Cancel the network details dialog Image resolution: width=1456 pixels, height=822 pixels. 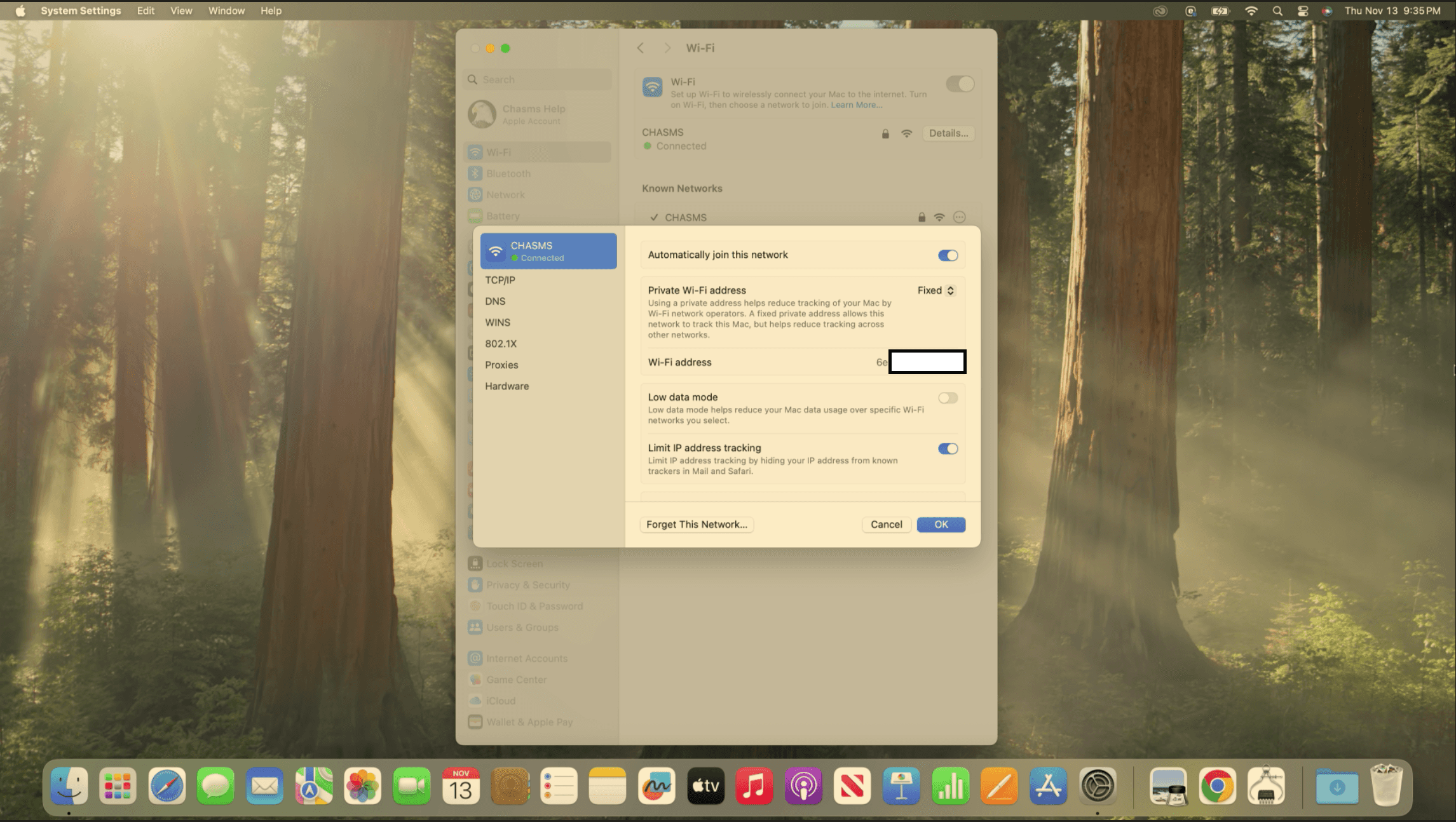tap(886, 525)
